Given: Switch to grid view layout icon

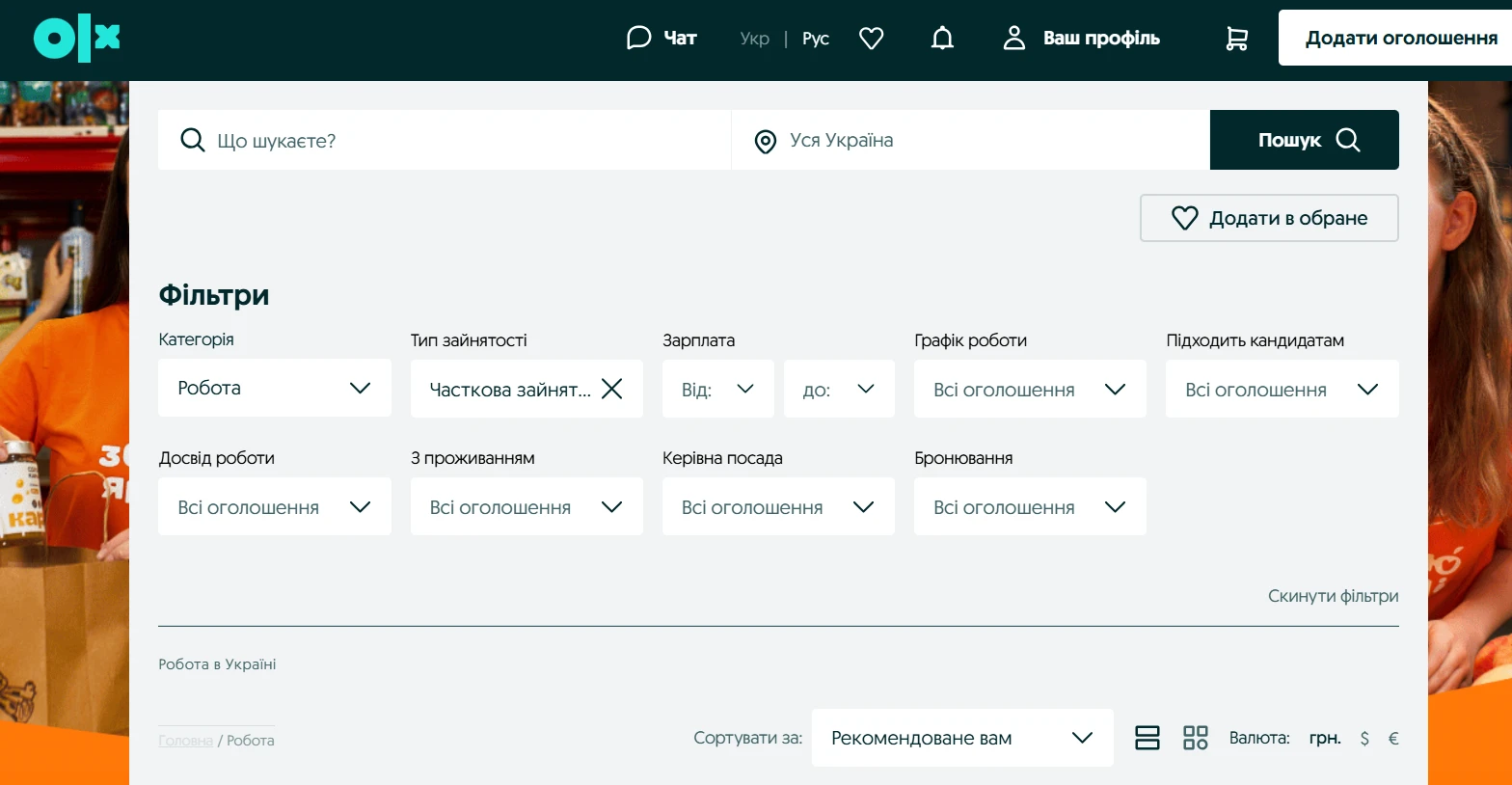Looking at the screenshot, I should coord(1196,738).
